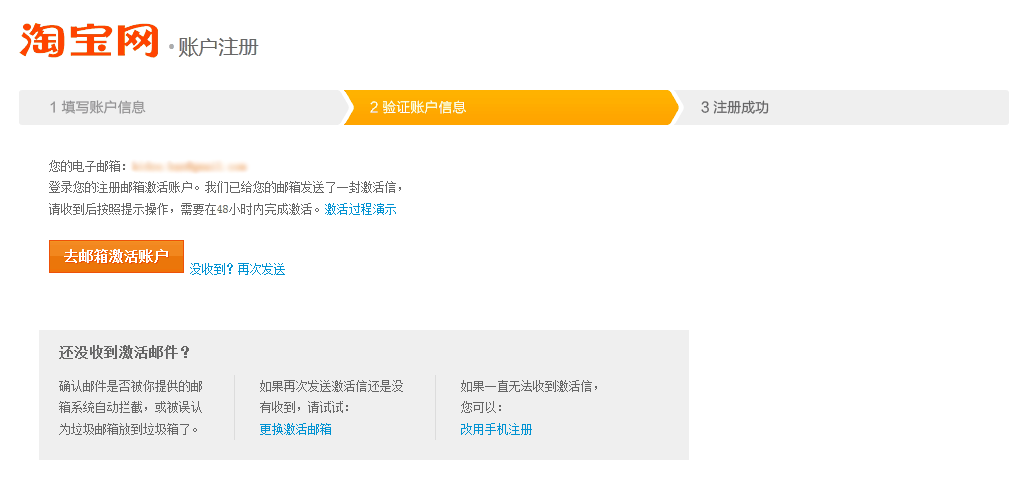Click the 登录您的注册邮箱激活账户 instruction line
The width and height of the screenshot is (1026, 483).
pos(226,187)
